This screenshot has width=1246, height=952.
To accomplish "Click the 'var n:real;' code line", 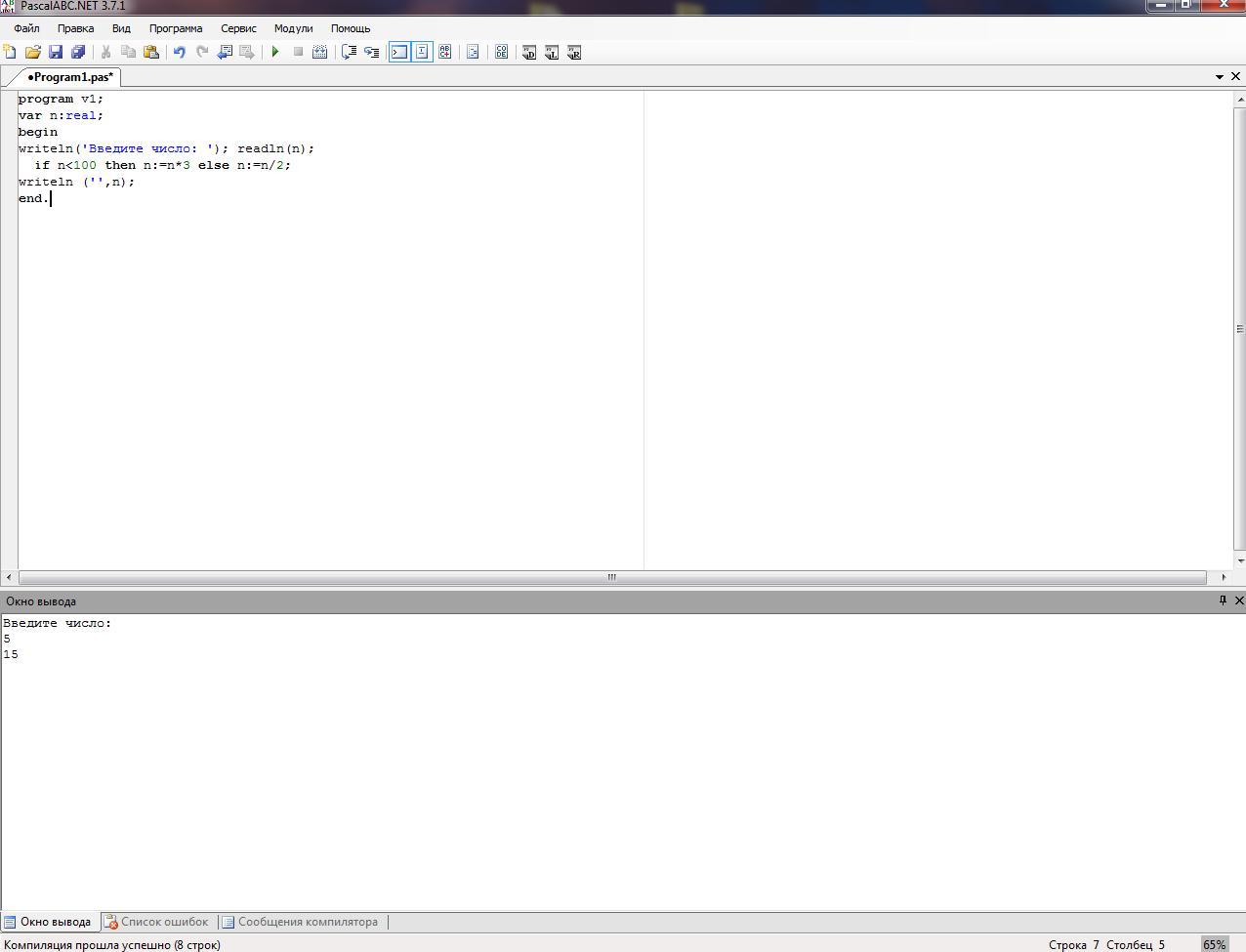I will [x=61, y=115].
